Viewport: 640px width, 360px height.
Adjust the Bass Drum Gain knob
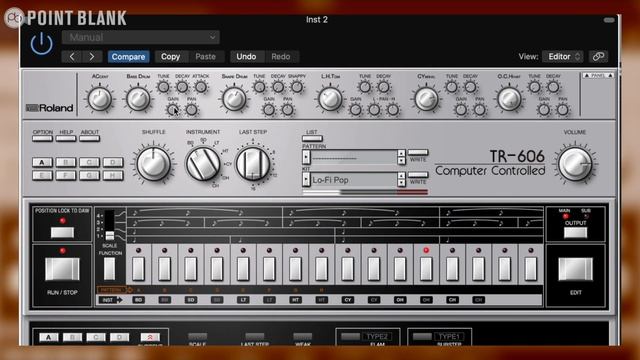pos(173,109)
